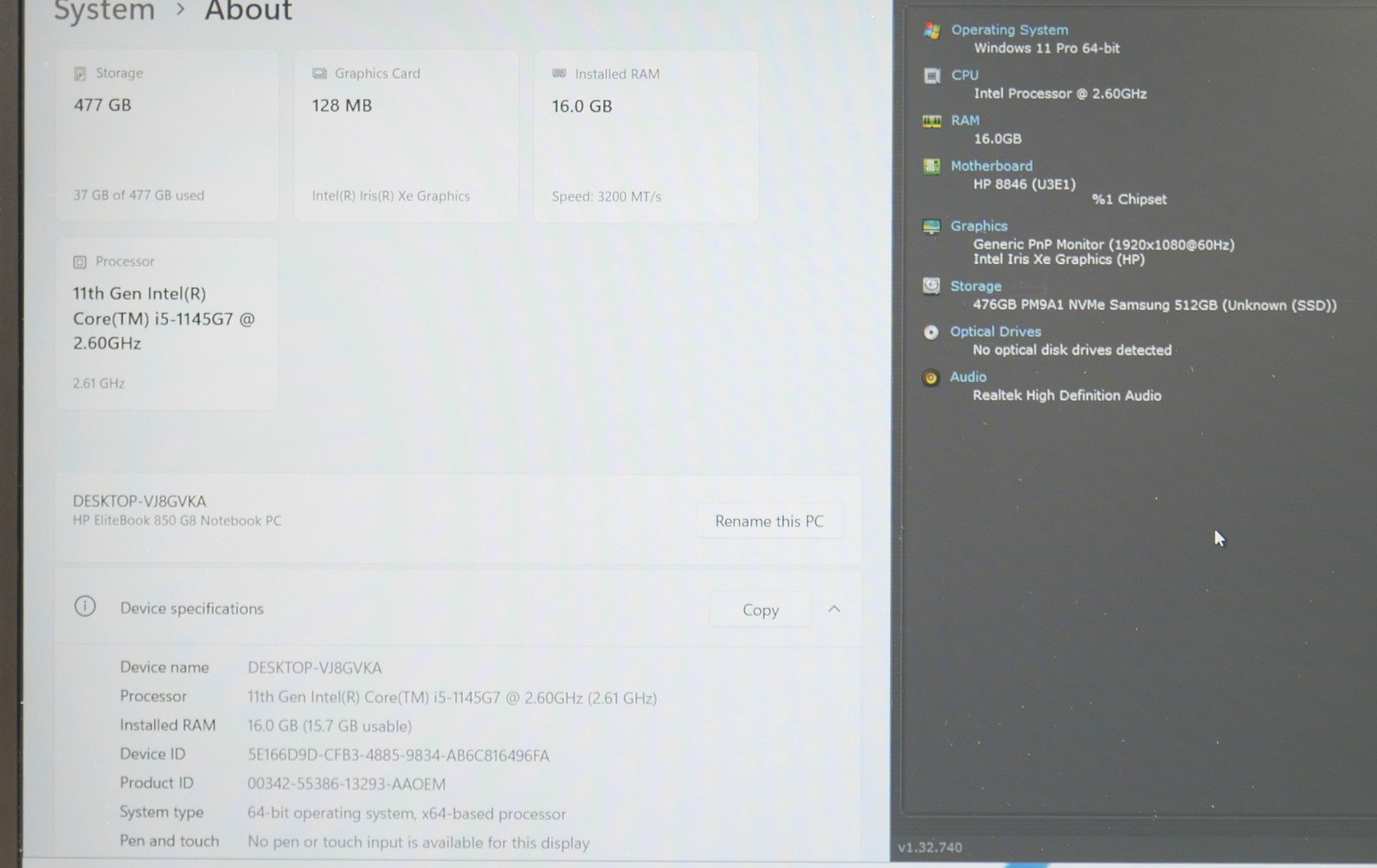Select the 477 GB storage value

click(102, 105)
